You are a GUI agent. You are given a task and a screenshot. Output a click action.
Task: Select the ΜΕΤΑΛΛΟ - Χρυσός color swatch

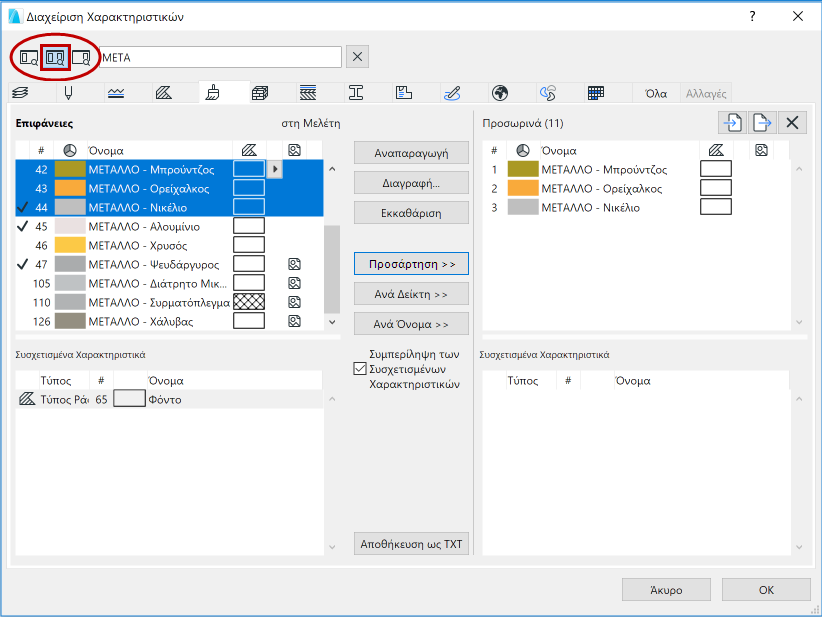tap(69, 245)
